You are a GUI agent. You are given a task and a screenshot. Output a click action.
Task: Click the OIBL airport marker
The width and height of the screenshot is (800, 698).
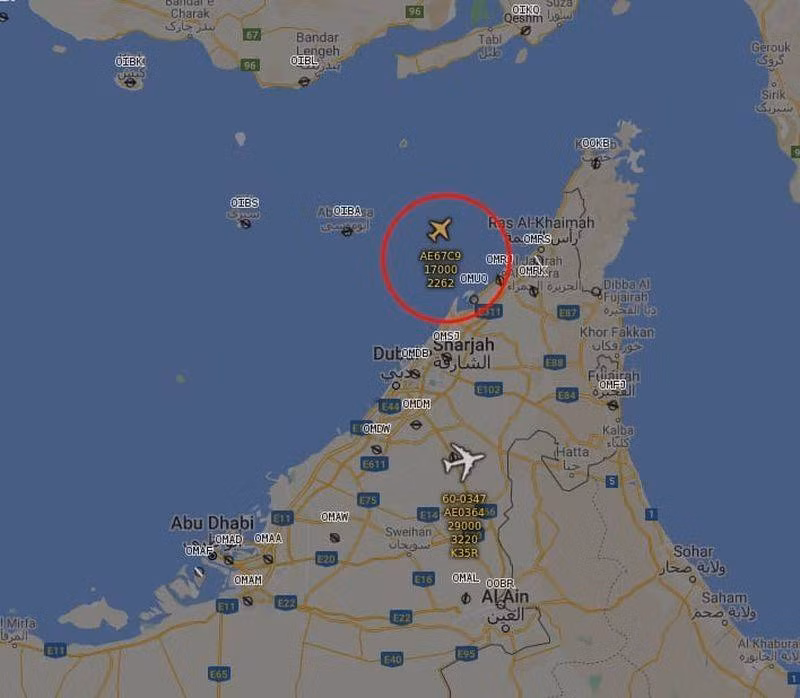click(x=305, y=81)
